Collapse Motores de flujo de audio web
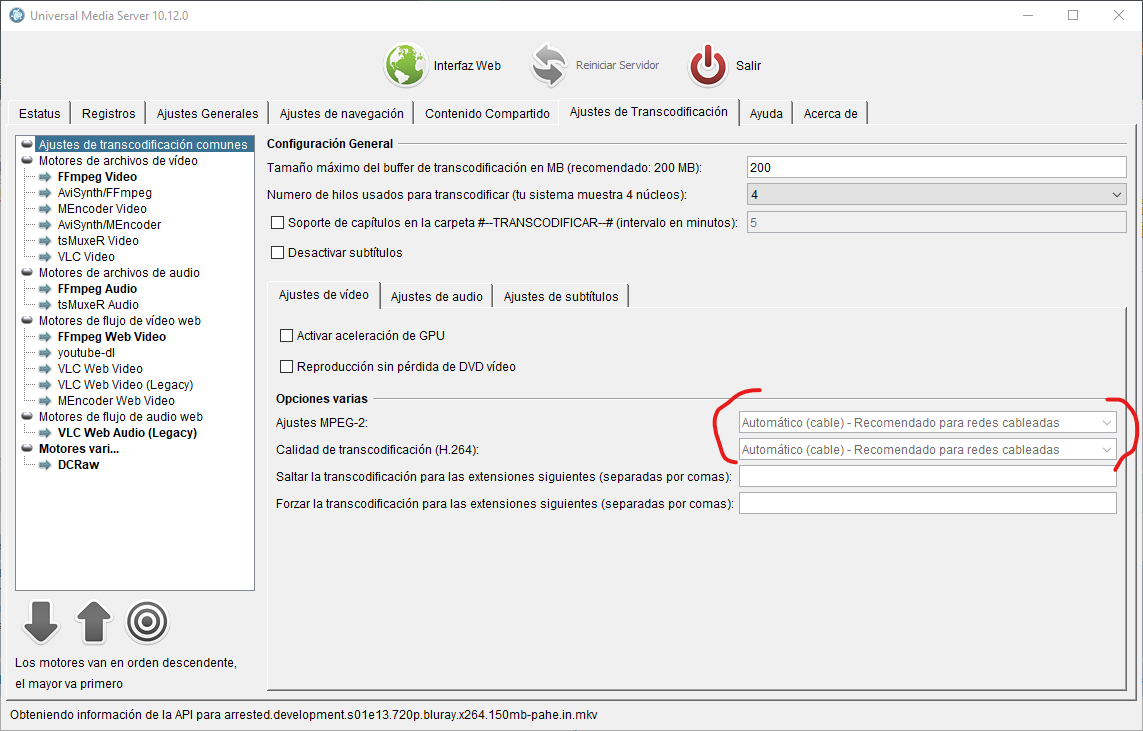 27,417
